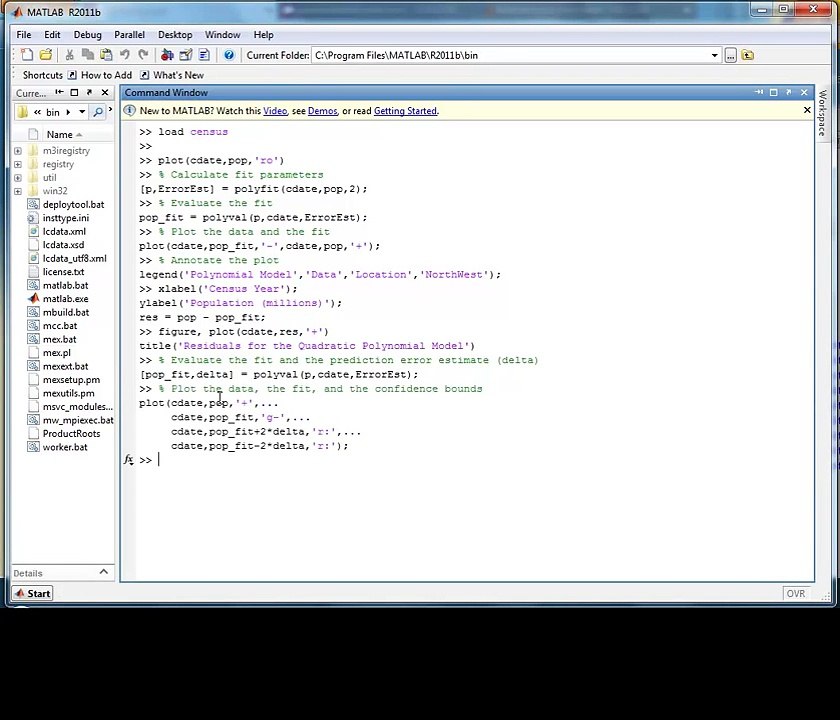Image resolution: width=840 pixels, height=720 pixels.
Task: Click the OVR status bar indicator
Action: (796, 593)
